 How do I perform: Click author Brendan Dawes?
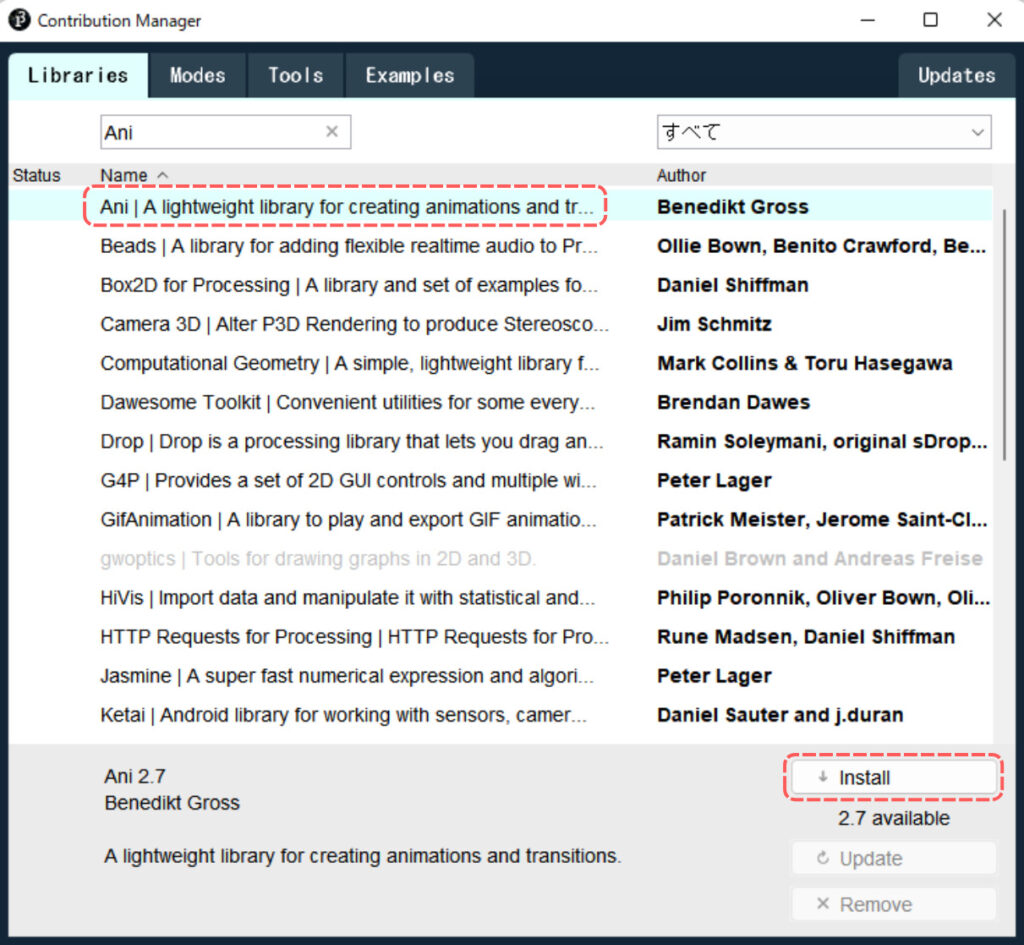(733, 402)
